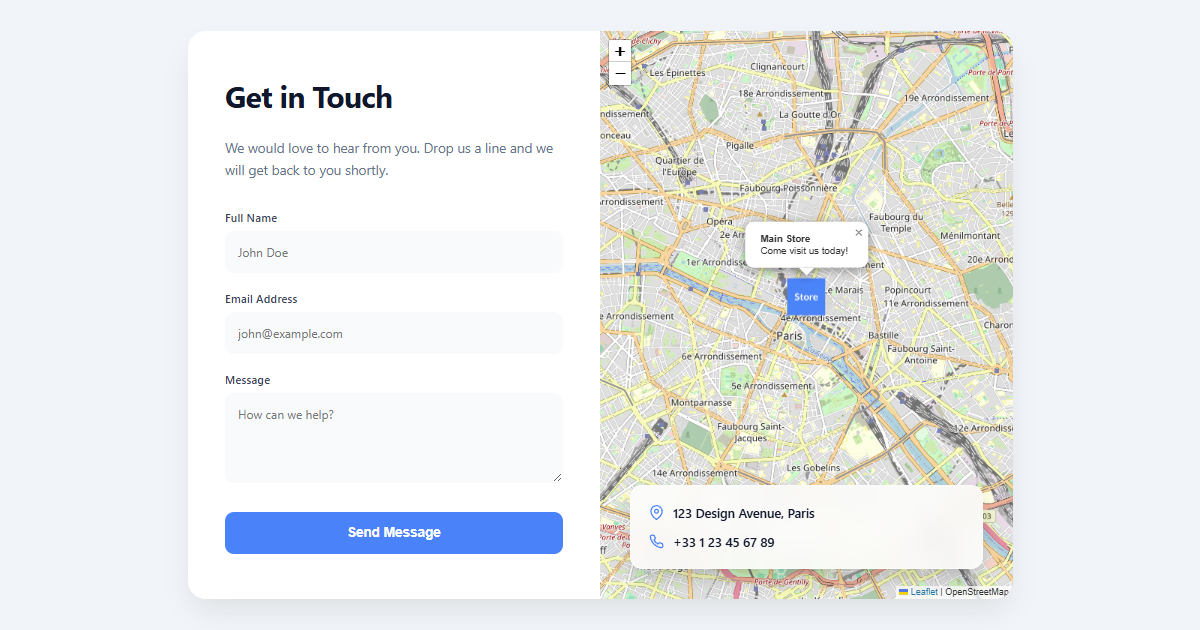Click the 'Clignancourt' map label
This screenshot has height=630, width=1200.
[x=777, y=67]
